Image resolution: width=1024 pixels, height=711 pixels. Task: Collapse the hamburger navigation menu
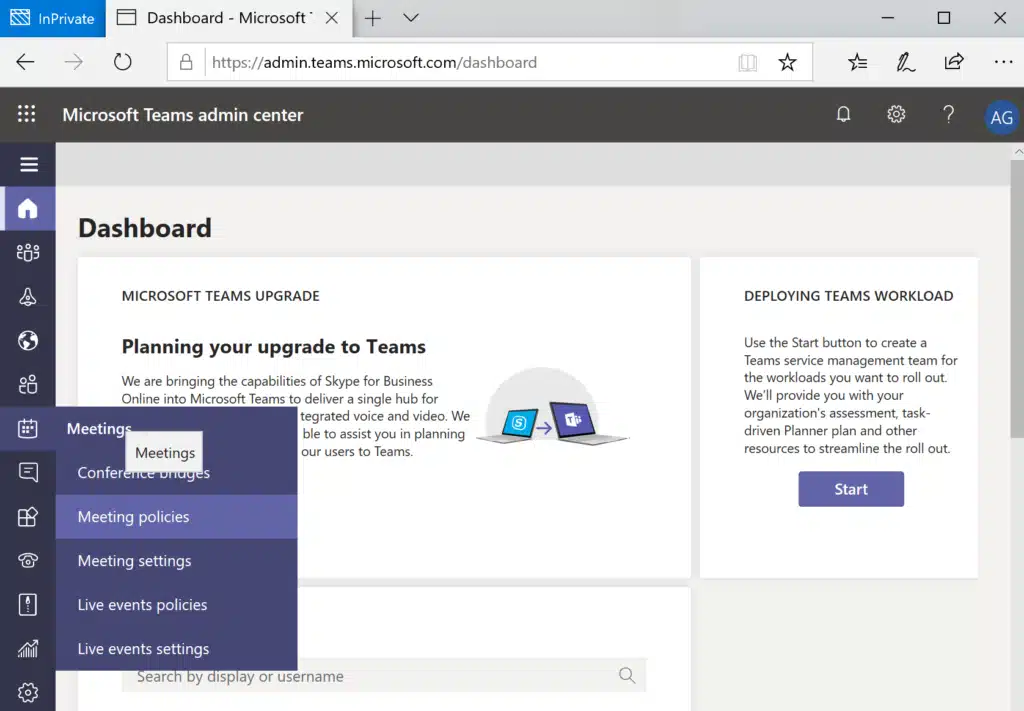[x=28, y=165]
